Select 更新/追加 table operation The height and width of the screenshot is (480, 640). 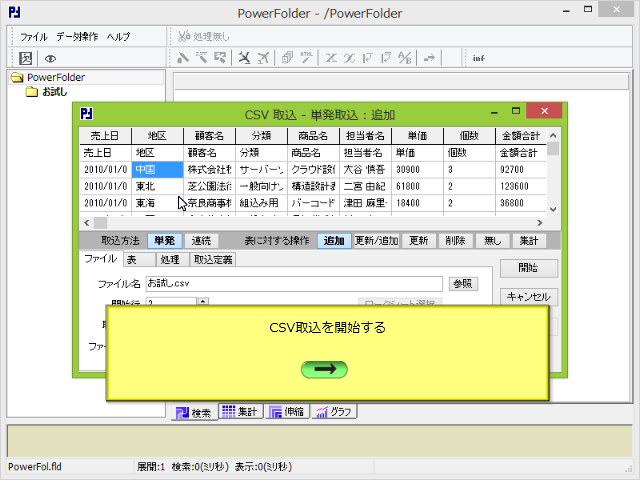(x=376, y=241)
